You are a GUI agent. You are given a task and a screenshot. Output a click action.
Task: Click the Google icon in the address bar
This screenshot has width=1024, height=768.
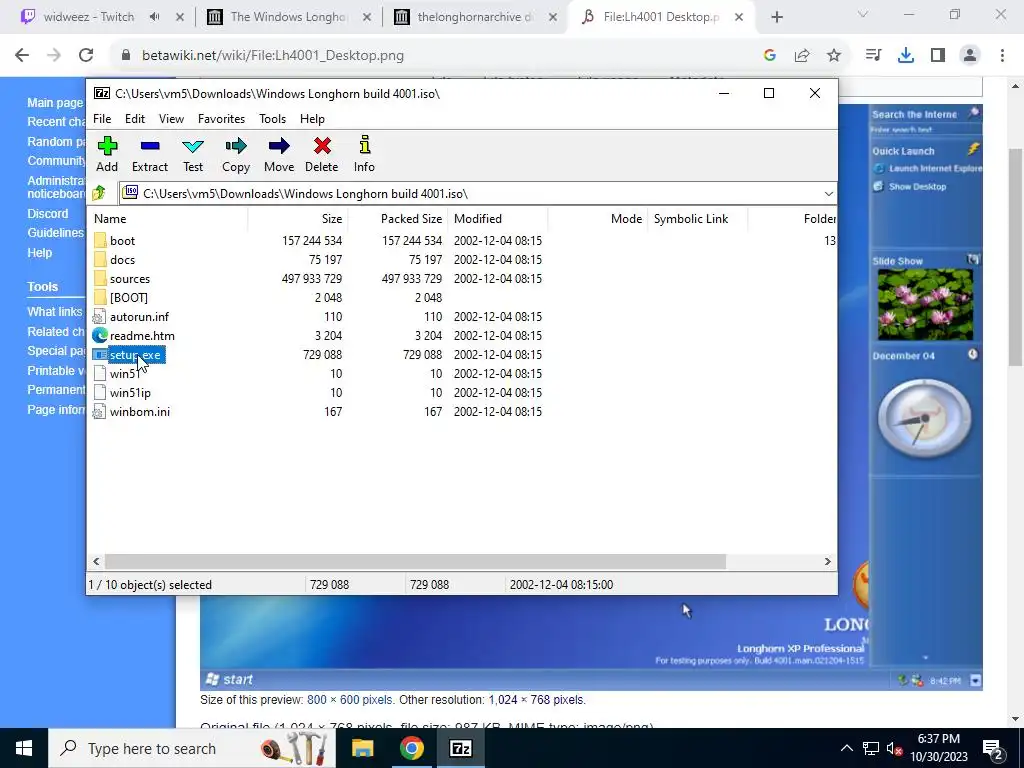770,56
